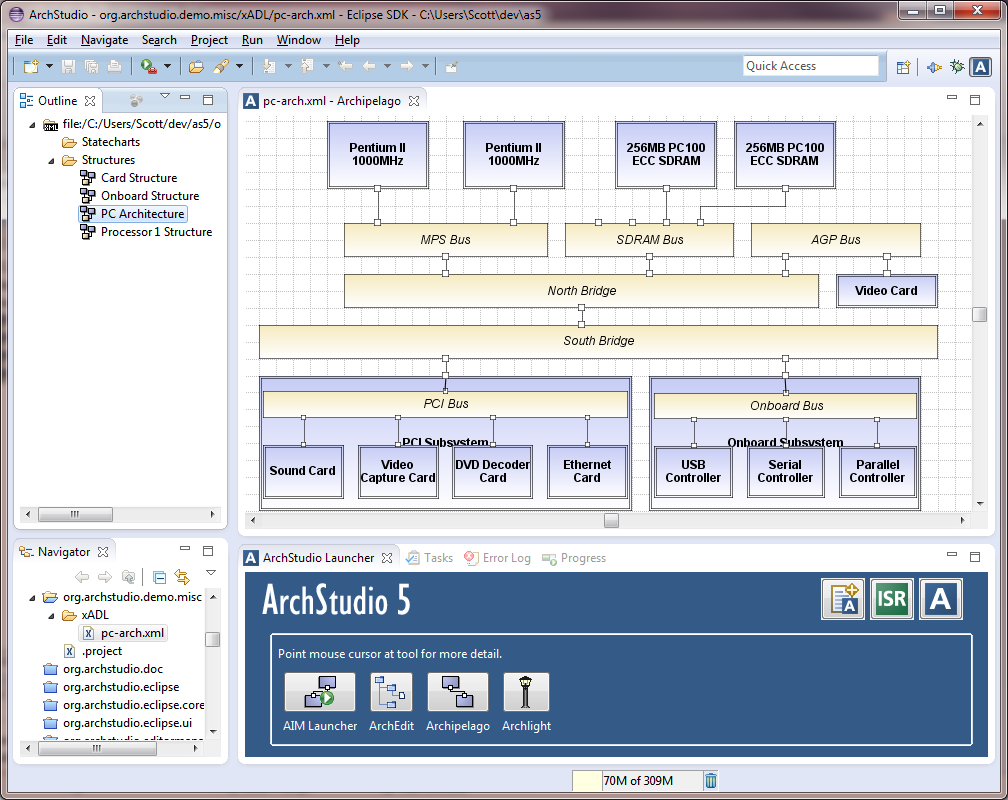Viewport: 1008px width, 800px height.
Task: Open the Navigate menu
Action: point(104,40)
